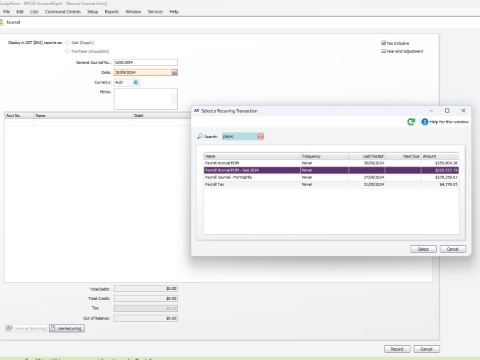
Task: Select the first Payroll Accrual EOM row
Action: [x=331, y=163]
